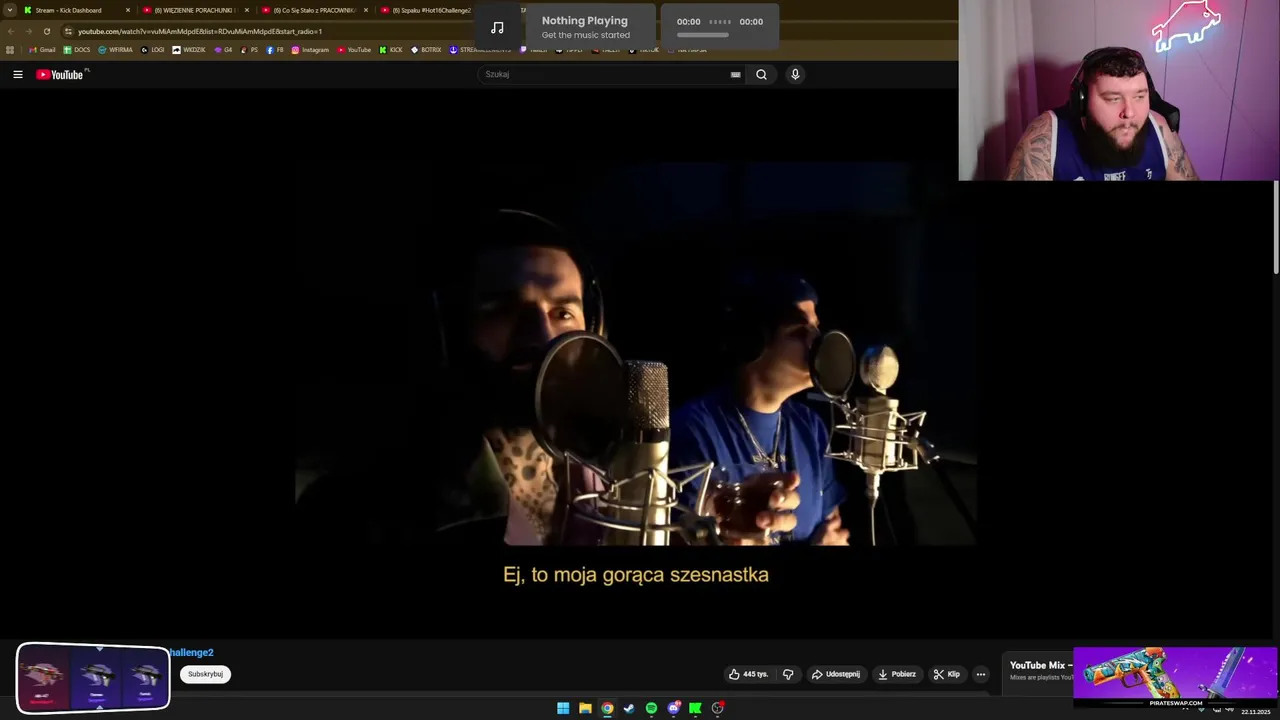The width and height of the screenshot is (1280, 720).
Task: Close the Stream - Kick Dashboard tab
Action: pyautogui.click(x=128, y=10)
